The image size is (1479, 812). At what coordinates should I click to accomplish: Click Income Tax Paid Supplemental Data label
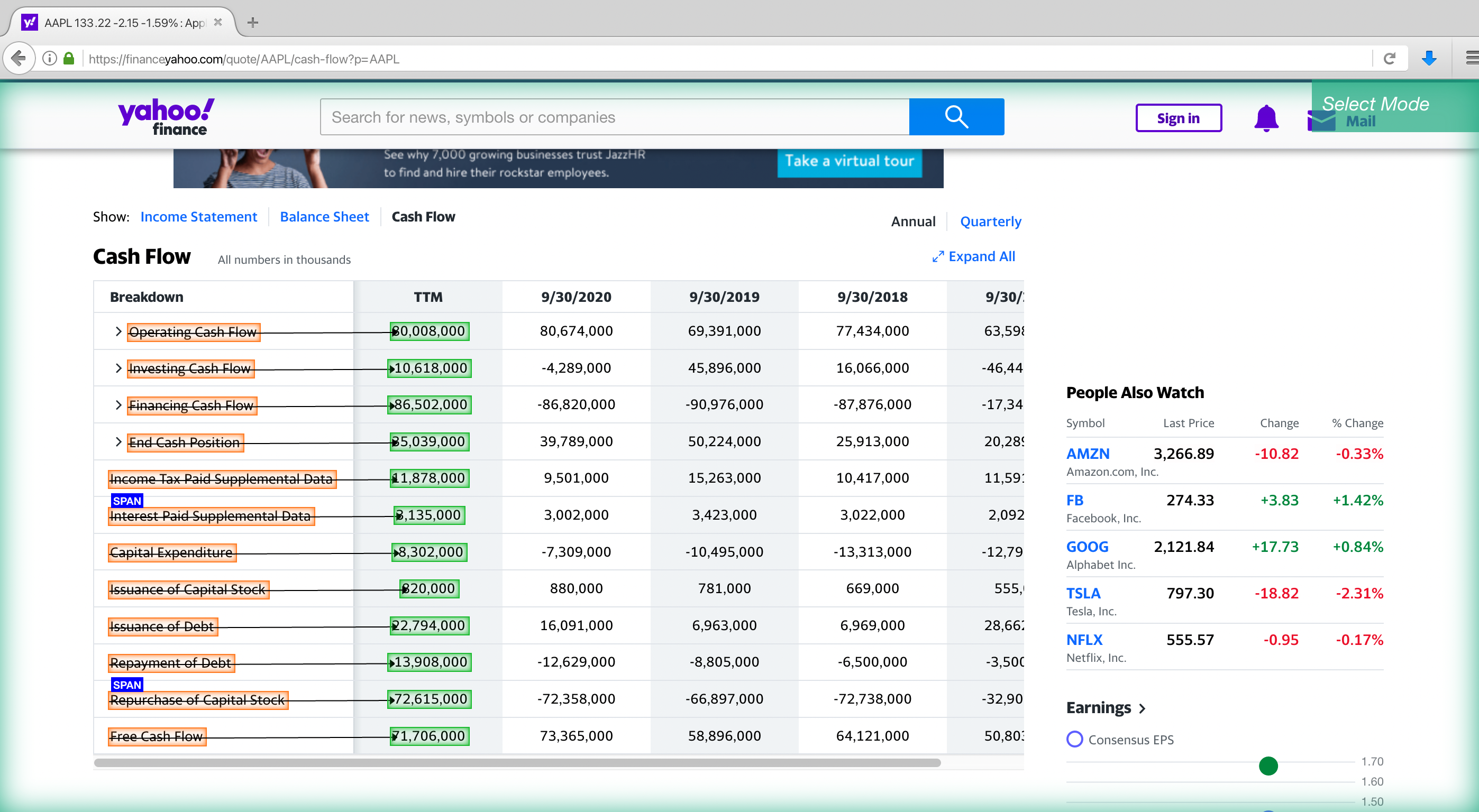point(222,478)
